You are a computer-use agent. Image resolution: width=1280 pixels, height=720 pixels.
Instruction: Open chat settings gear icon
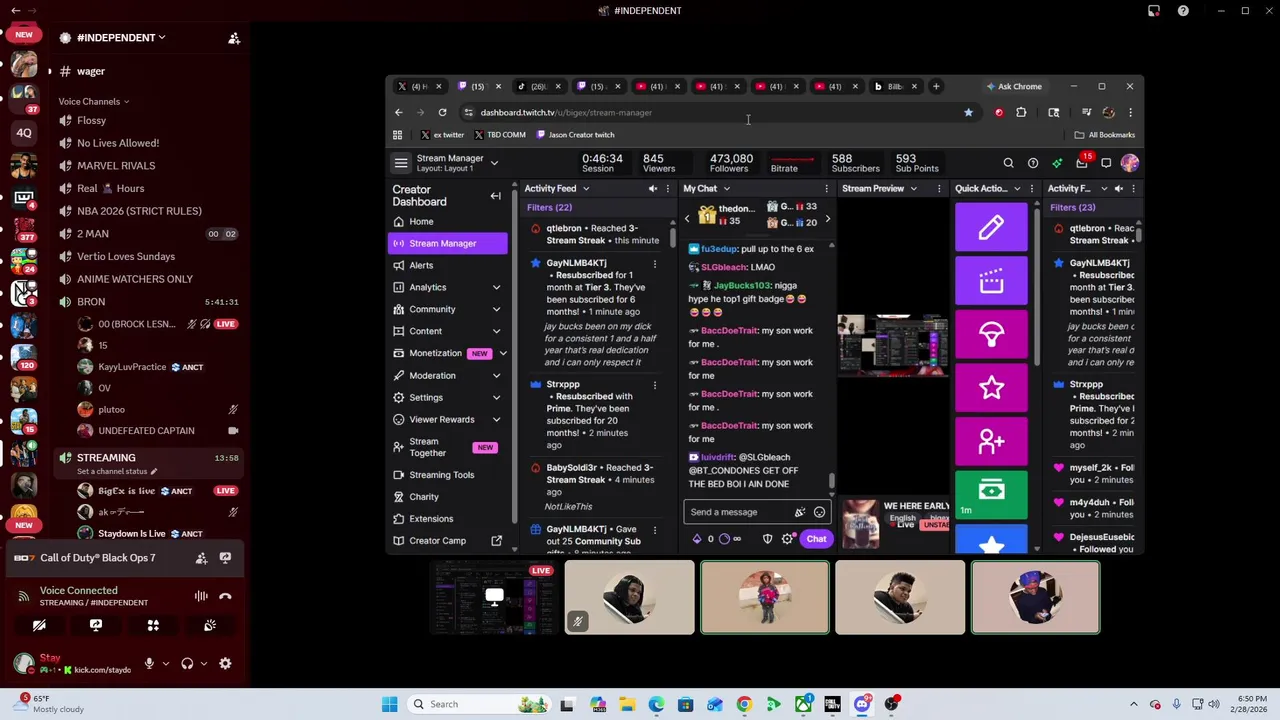click(788, 539)
